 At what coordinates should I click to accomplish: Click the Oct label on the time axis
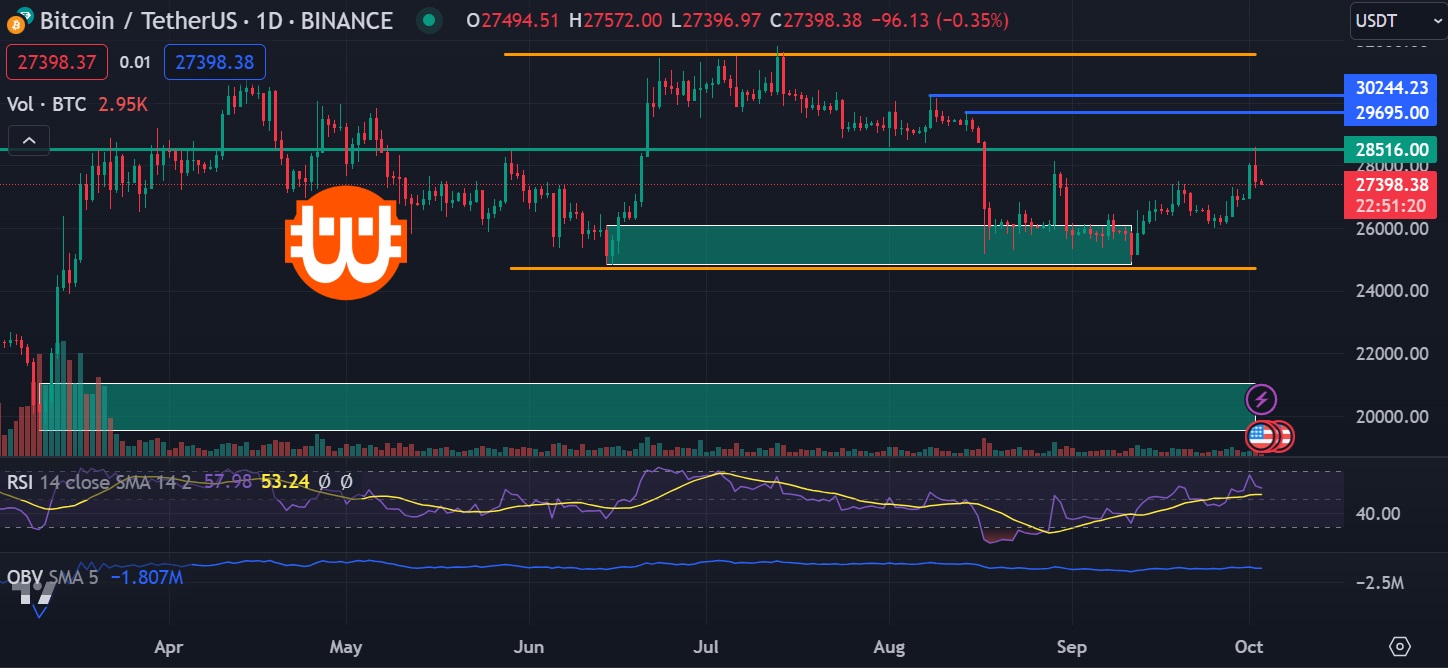(x=1250, y=647)
